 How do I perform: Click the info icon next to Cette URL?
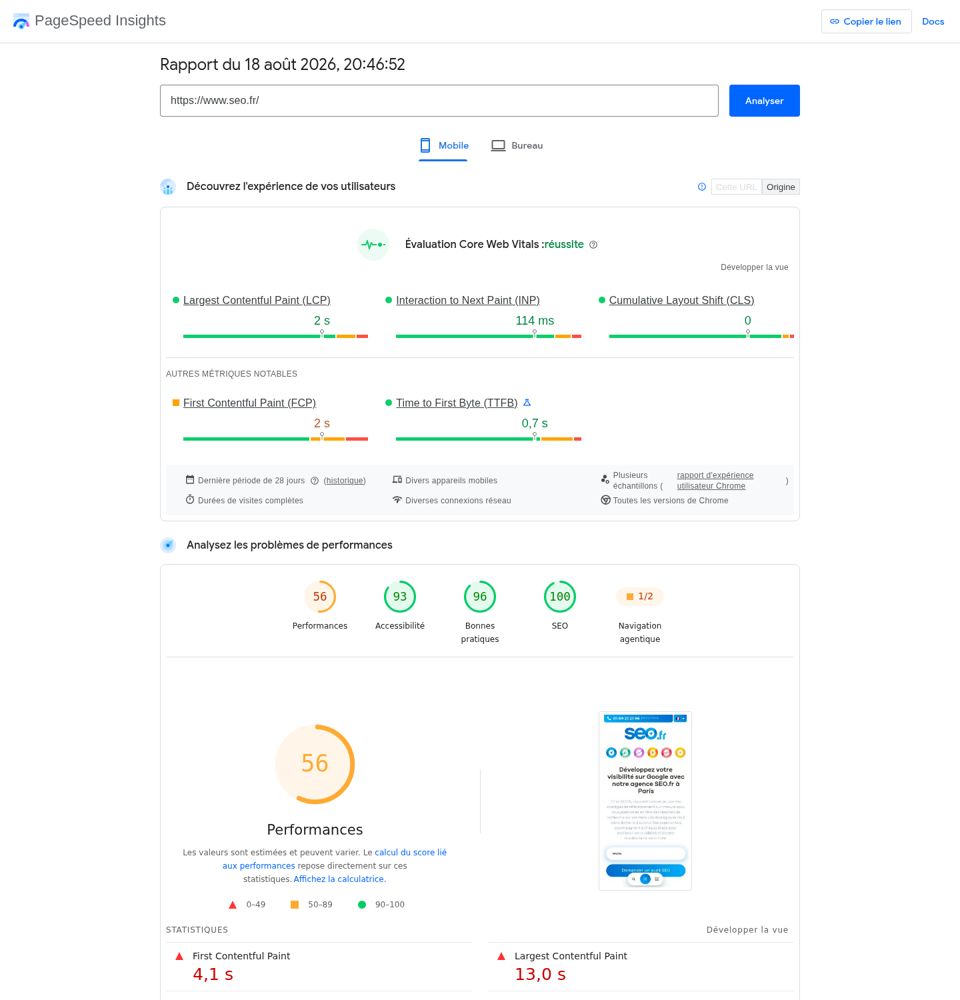tap(702, 187)
